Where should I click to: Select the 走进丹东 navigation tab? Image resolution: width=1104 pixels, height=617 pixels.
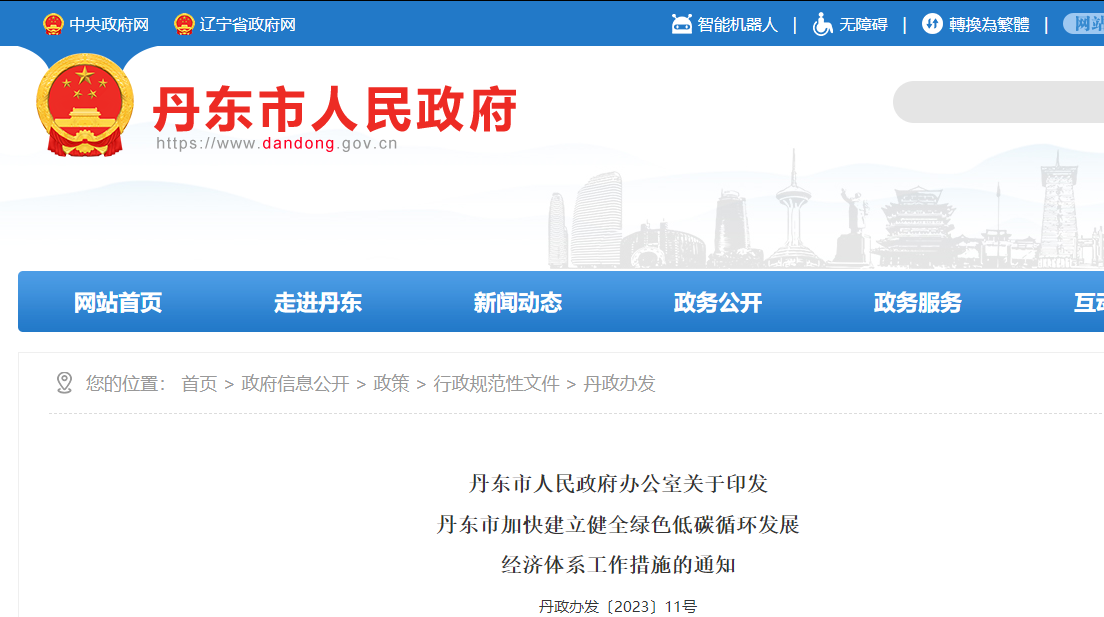pyautogui.click(x=318, y=302)
